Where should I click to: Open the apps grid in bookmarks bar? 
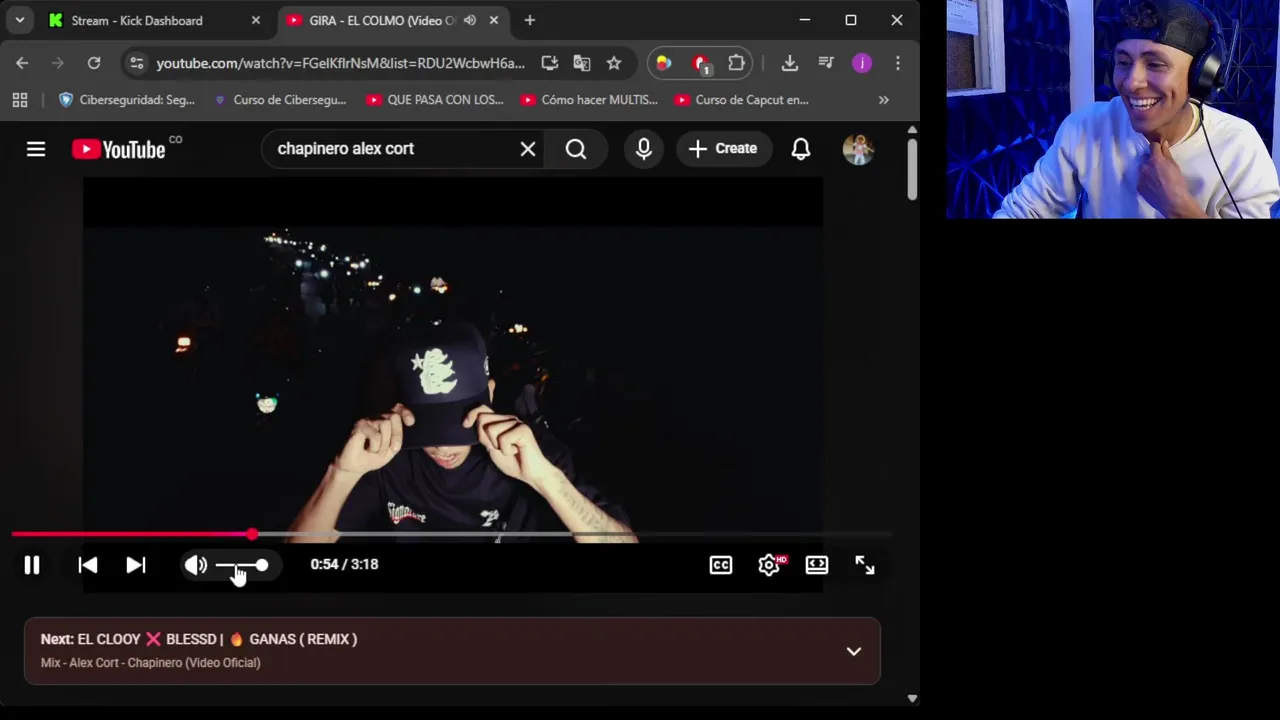click(20, 100)
